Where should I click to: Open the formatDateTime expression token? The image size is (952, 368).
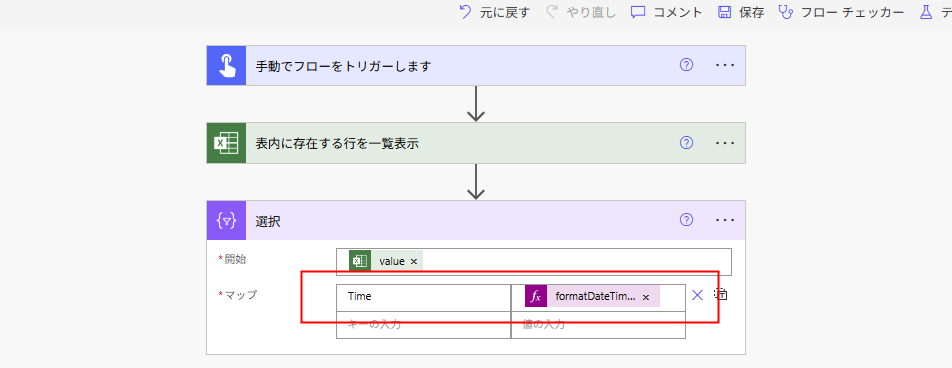tap(593, 297)
